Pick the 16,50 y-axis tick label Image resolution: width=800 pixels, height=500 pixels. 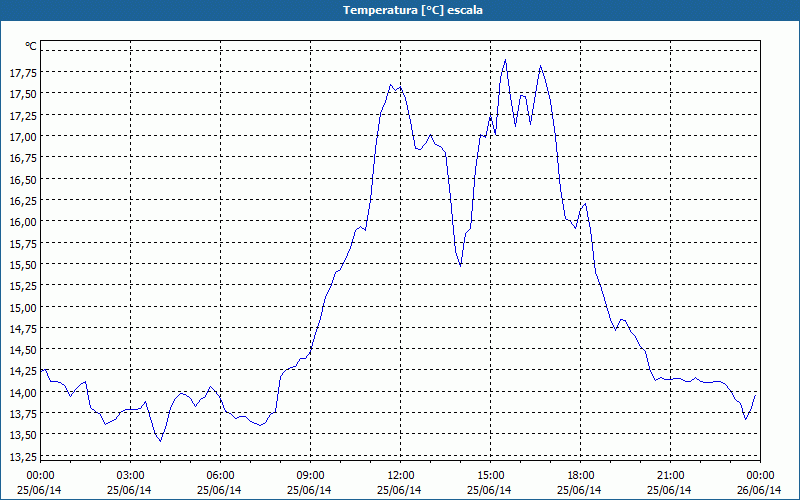click(23, 179)
